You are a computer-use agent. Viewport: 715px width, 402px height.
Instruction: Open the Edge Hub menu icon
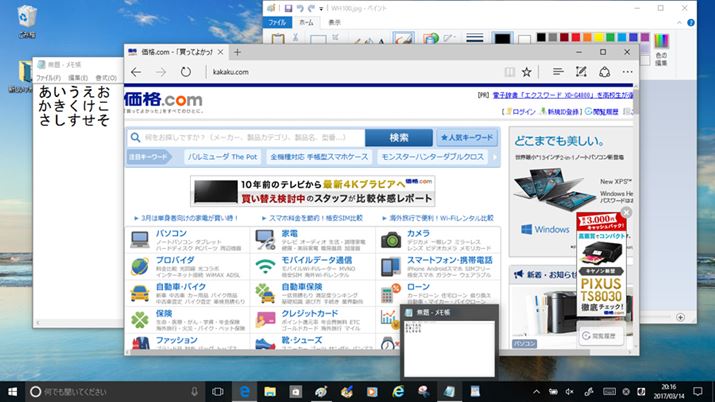553,72
